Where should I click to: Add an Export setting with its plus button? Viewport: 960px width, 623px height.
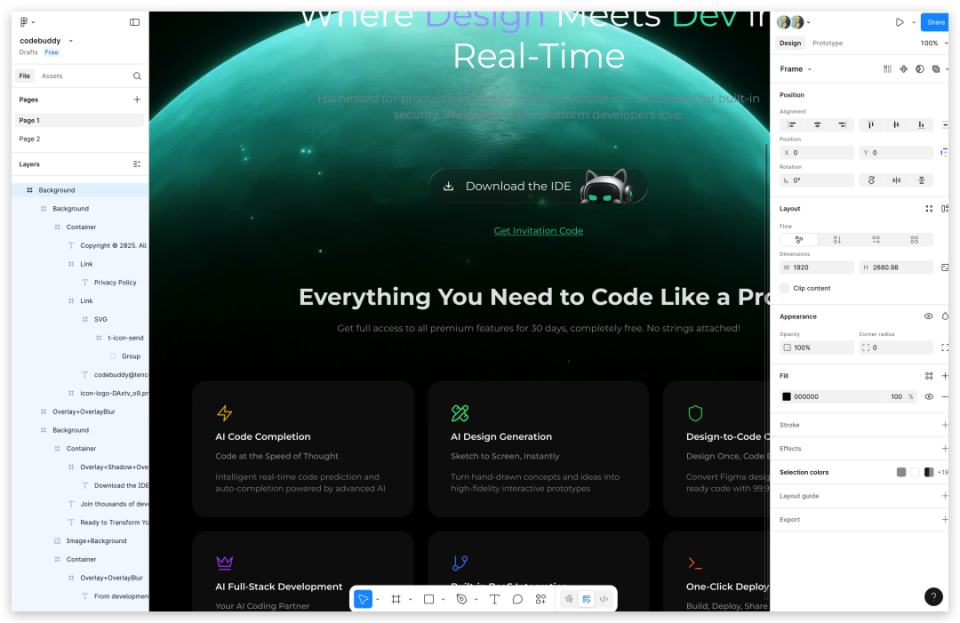945,520
